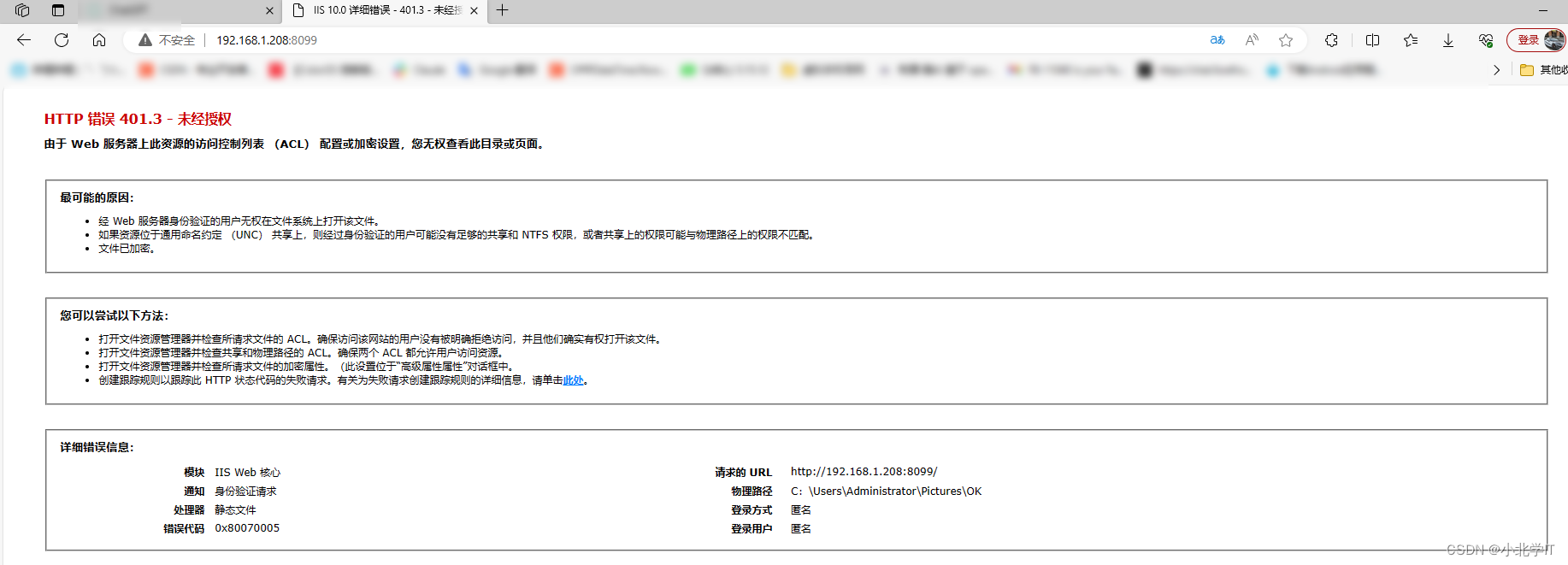The width and height of the screenshot is (1568, 565).
Task: View the 不安全 site security warning
Action: (x=167, y=40)
